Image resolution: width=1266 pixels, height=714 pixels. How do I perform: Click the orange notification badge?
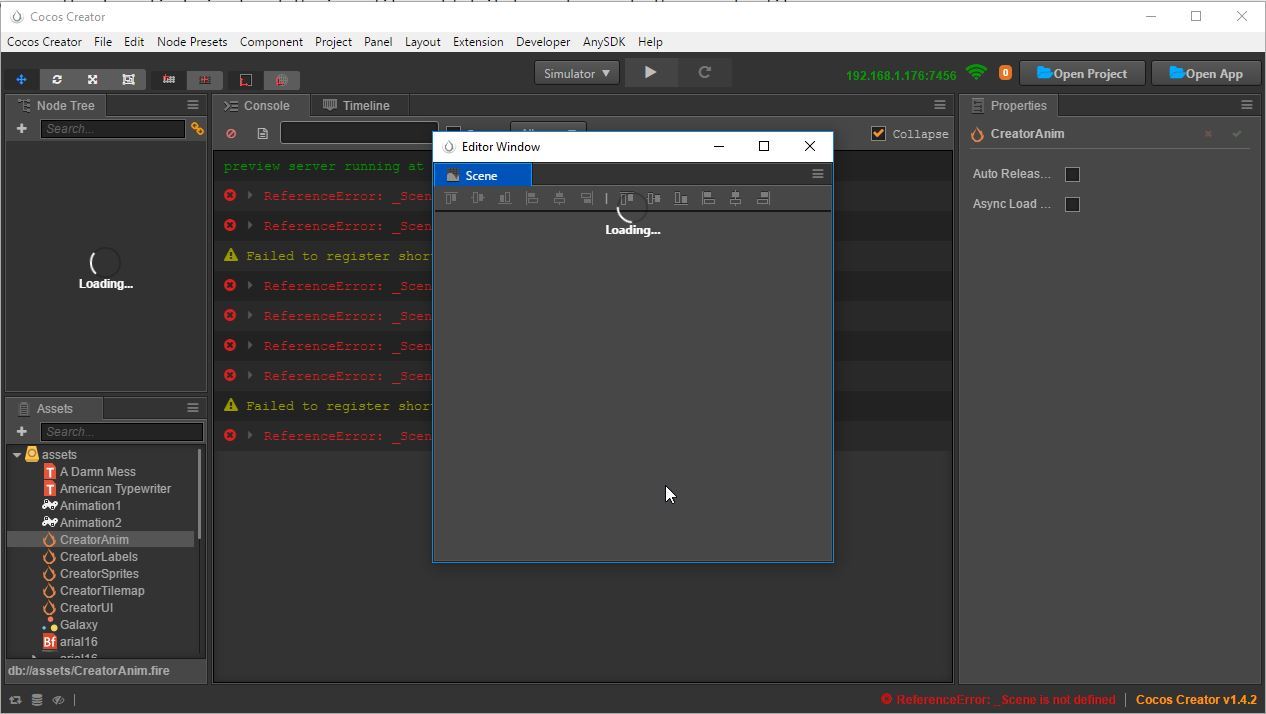pyautogui.click(x=1005, y=73)
